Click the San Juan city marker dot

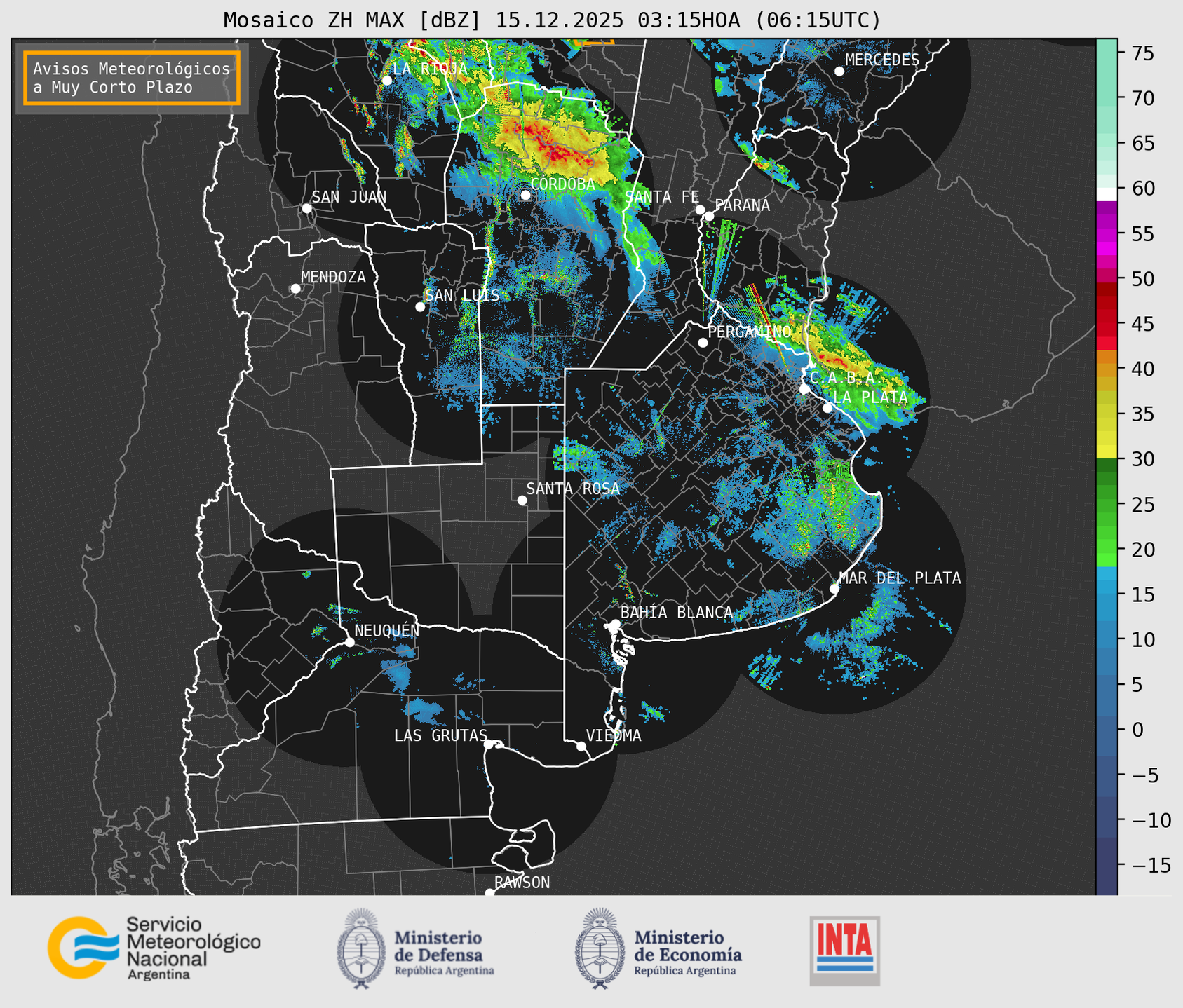click(x=306, y=208)
